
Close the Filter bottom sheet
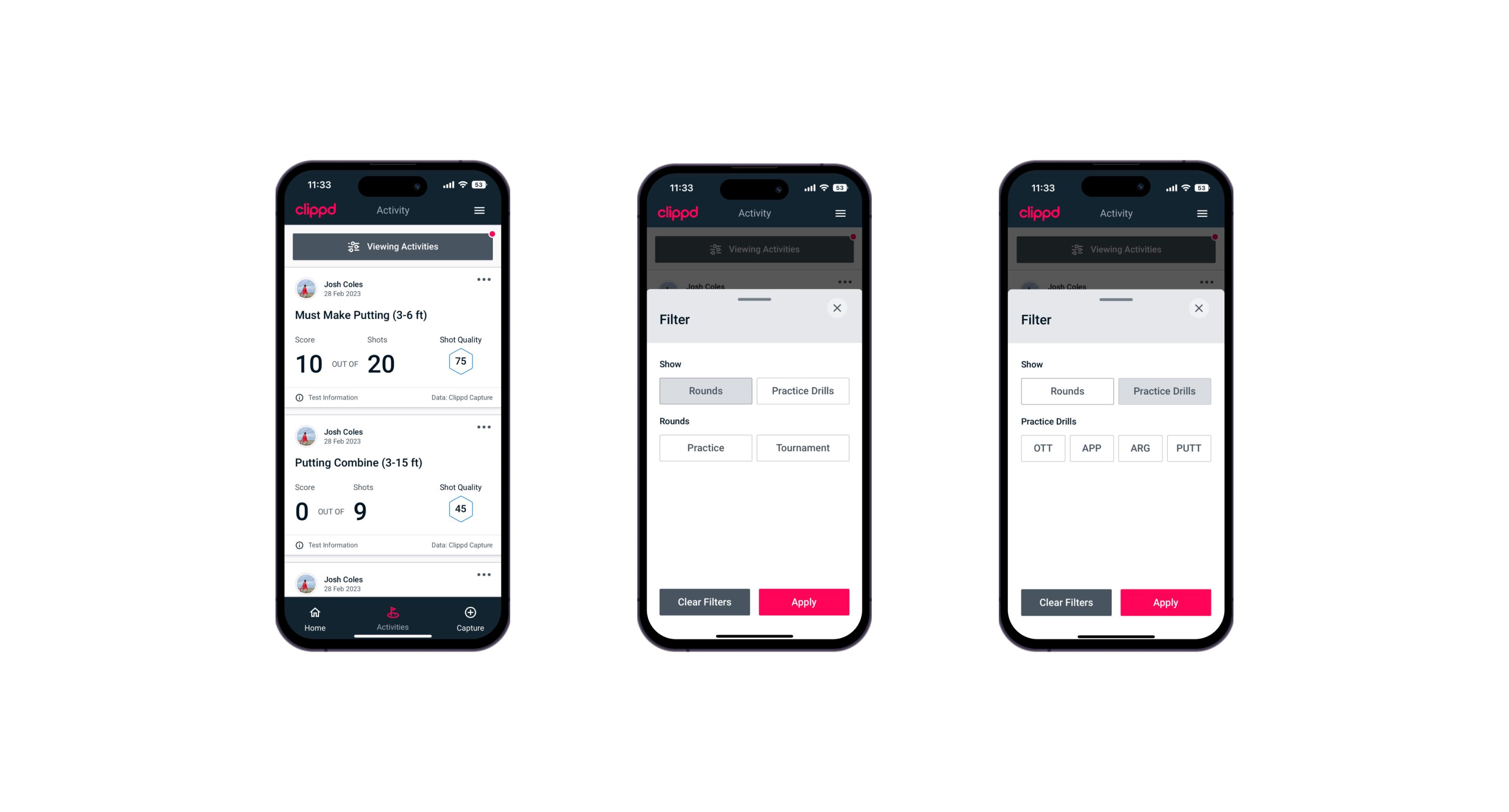pyautogui.click(x=838, y=308)
